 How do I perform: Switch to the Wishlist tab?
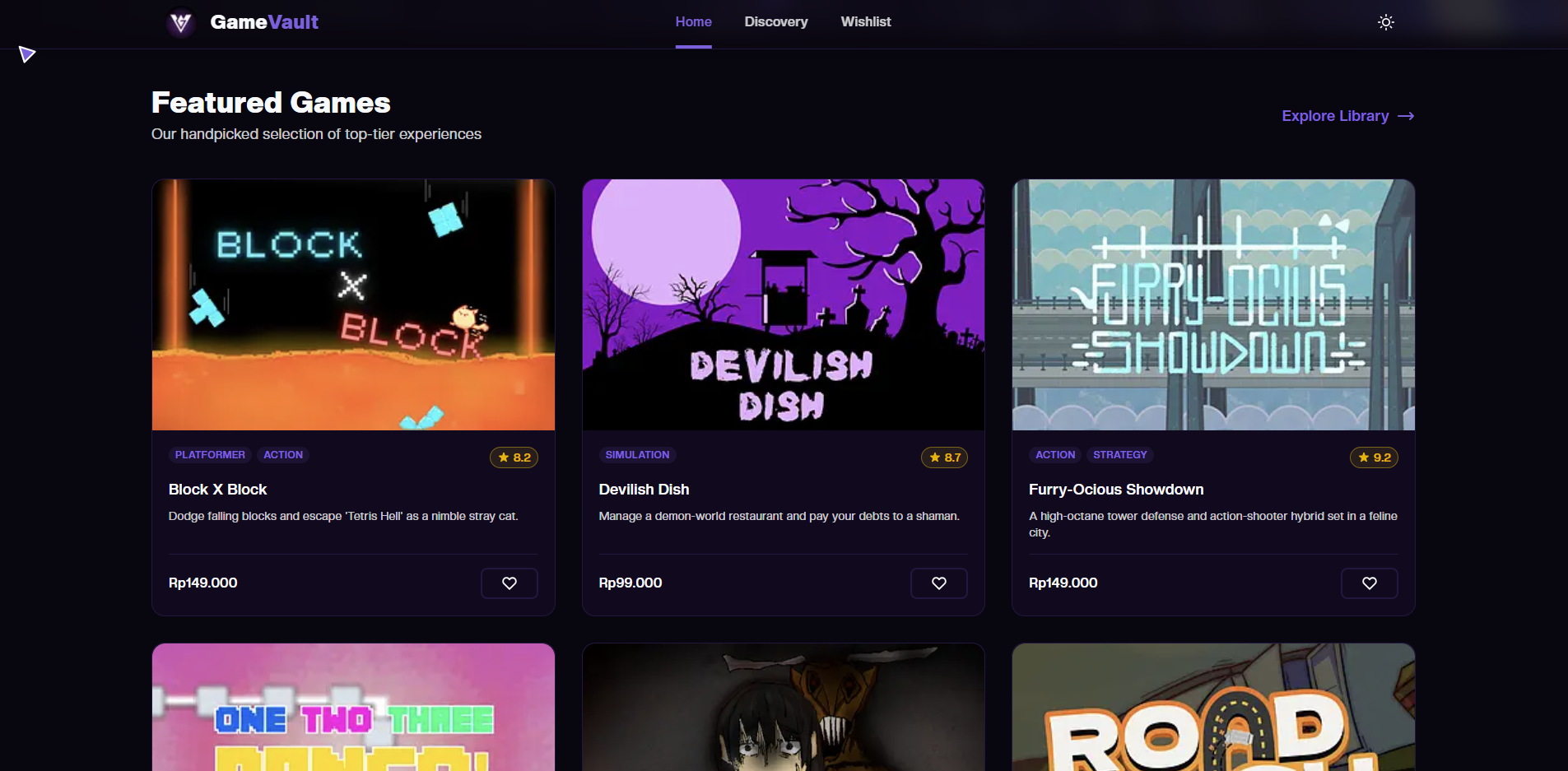pos(866,22)
